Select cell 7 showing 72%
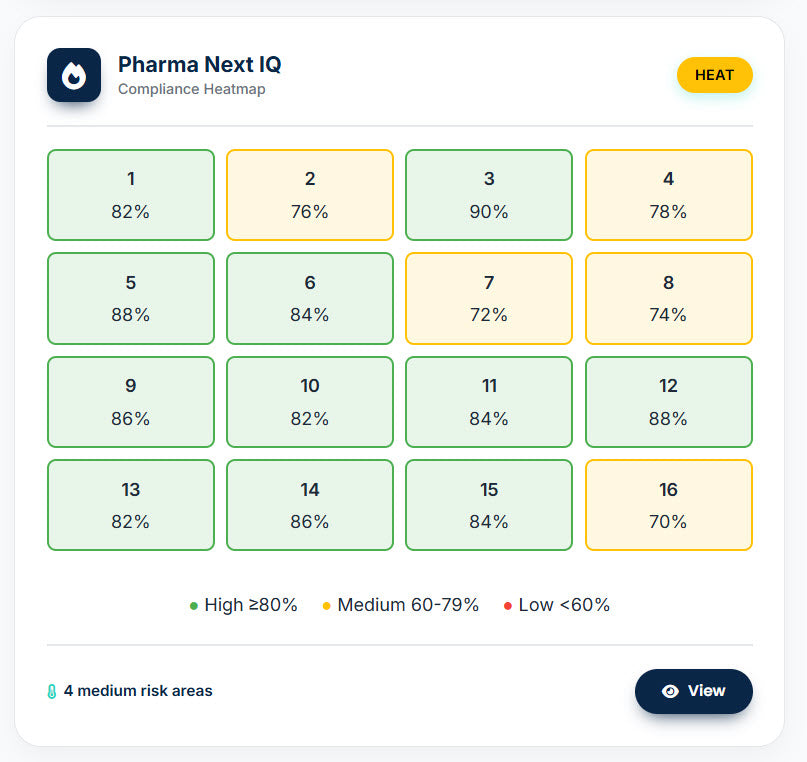Screen dimensions: 807x762 point(488,298)
